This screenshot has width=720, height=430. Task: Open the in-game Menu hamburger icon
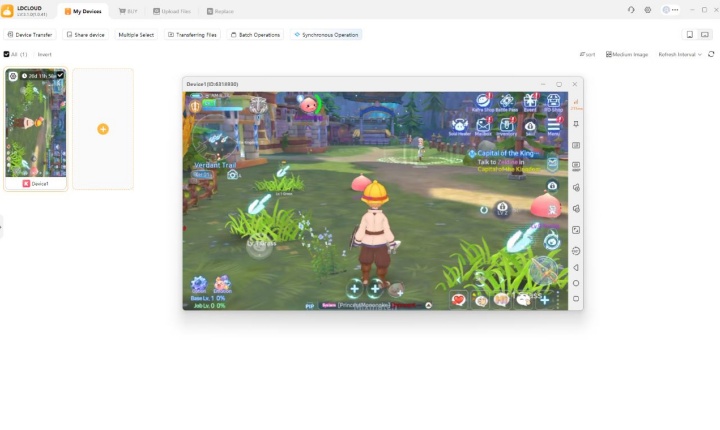click(x=554, y=126)
